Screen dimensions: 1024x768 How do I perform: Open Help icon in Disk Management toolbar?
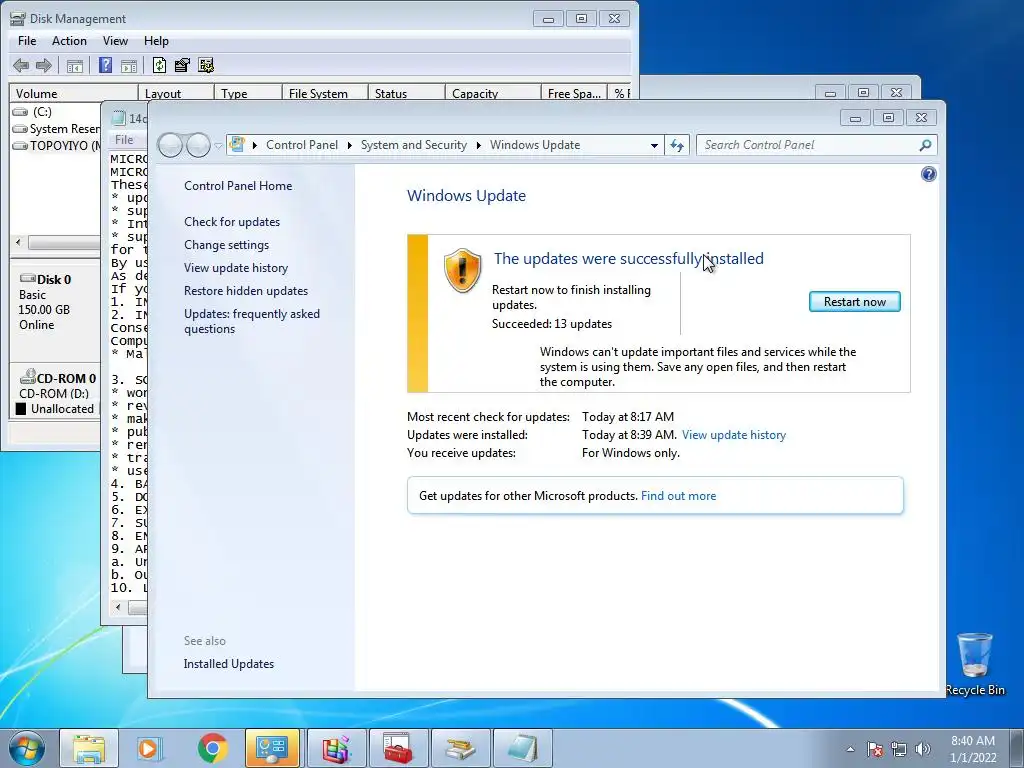click(105, 65)
